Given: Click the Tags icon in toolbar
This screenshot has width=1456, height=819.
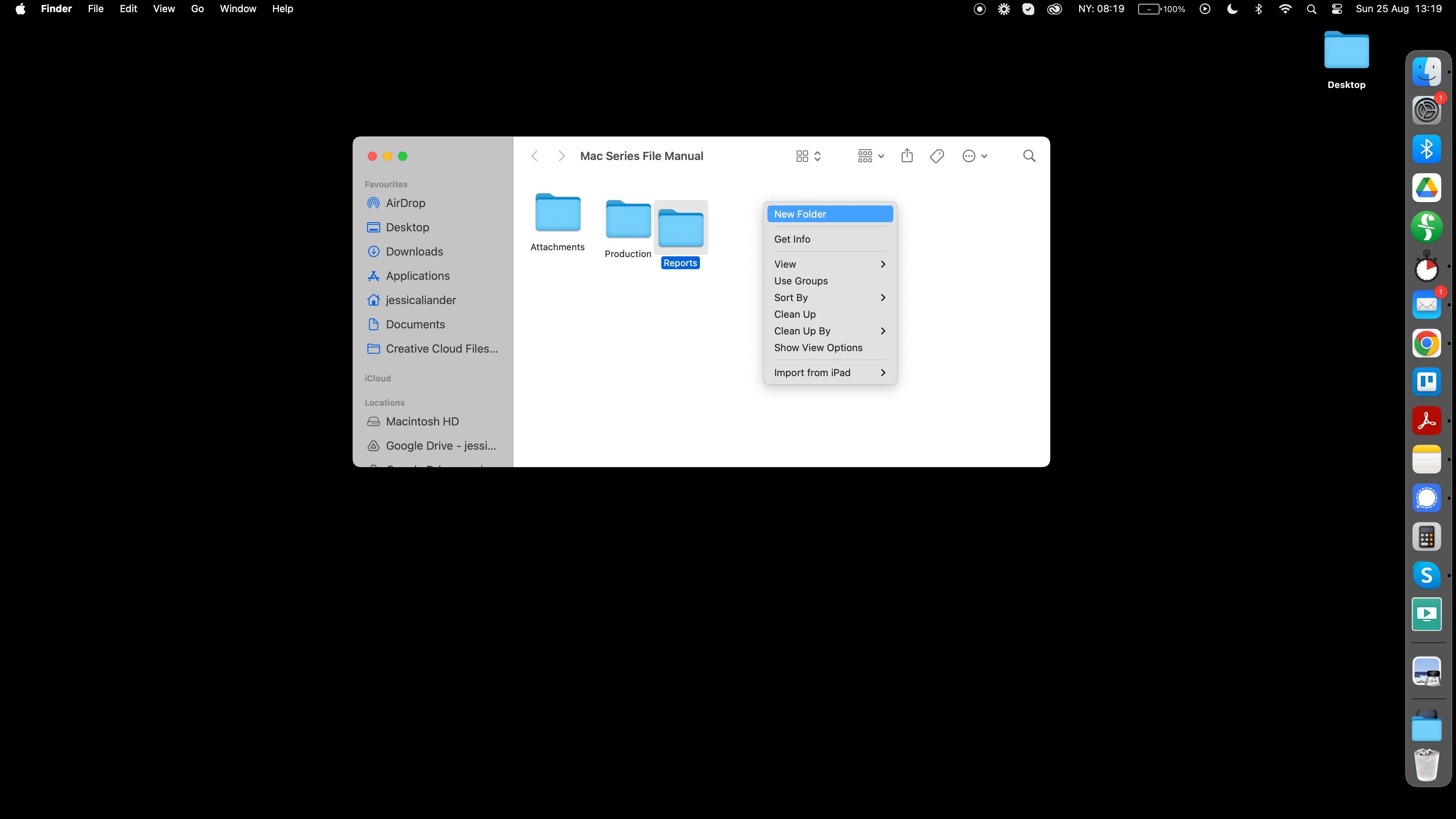Looking at the screenshot, I should coord(937,156).
